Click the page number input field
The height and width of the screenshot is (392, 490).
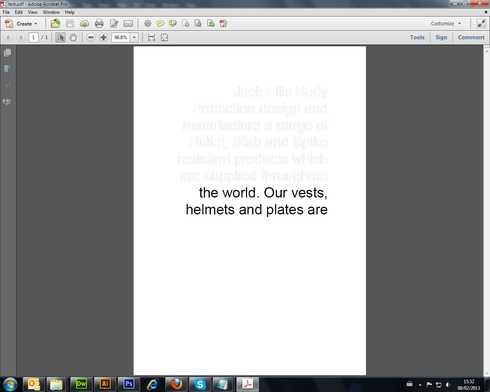(x=33, y=37)
